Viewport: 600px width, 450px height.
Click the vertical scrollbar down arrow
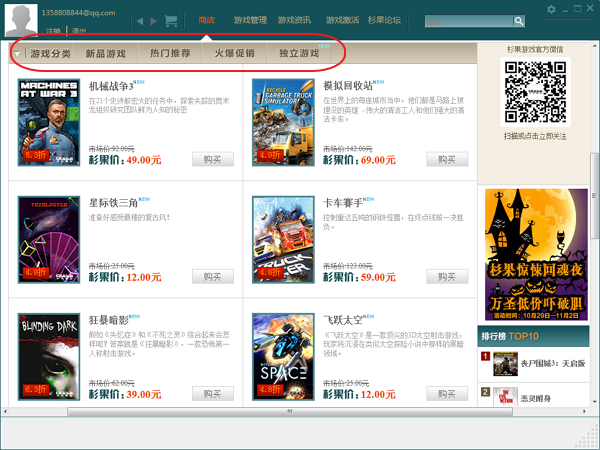(594, 402)
